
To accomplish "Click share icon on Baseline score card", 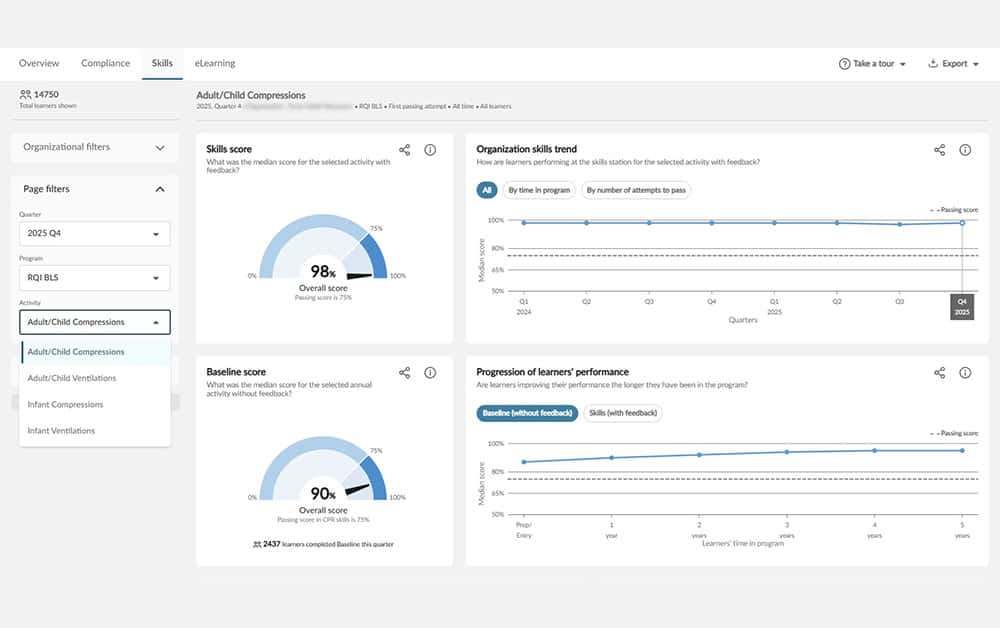I will [405, 372].
